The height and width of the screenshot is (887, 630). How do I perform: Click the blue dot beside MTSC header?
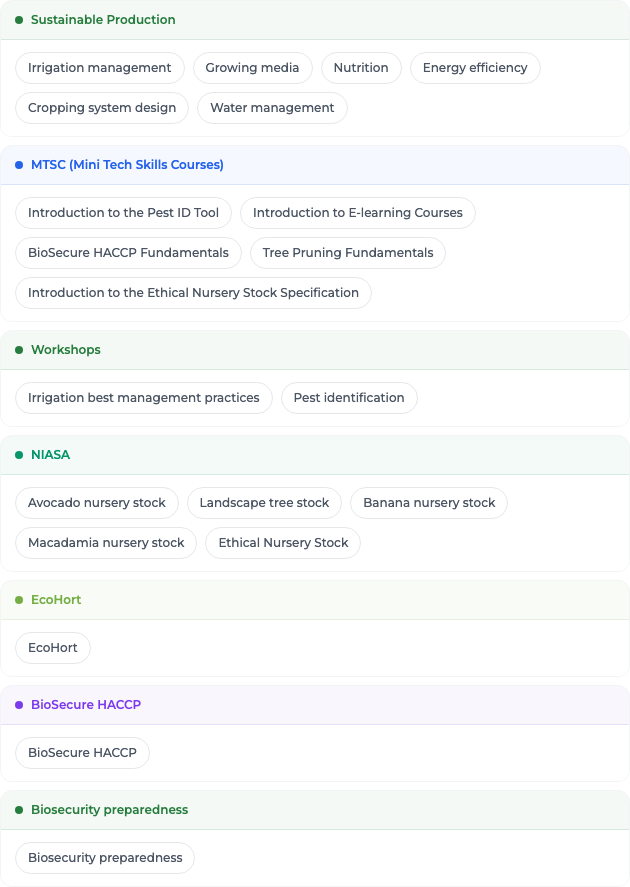tap(19, 165)
